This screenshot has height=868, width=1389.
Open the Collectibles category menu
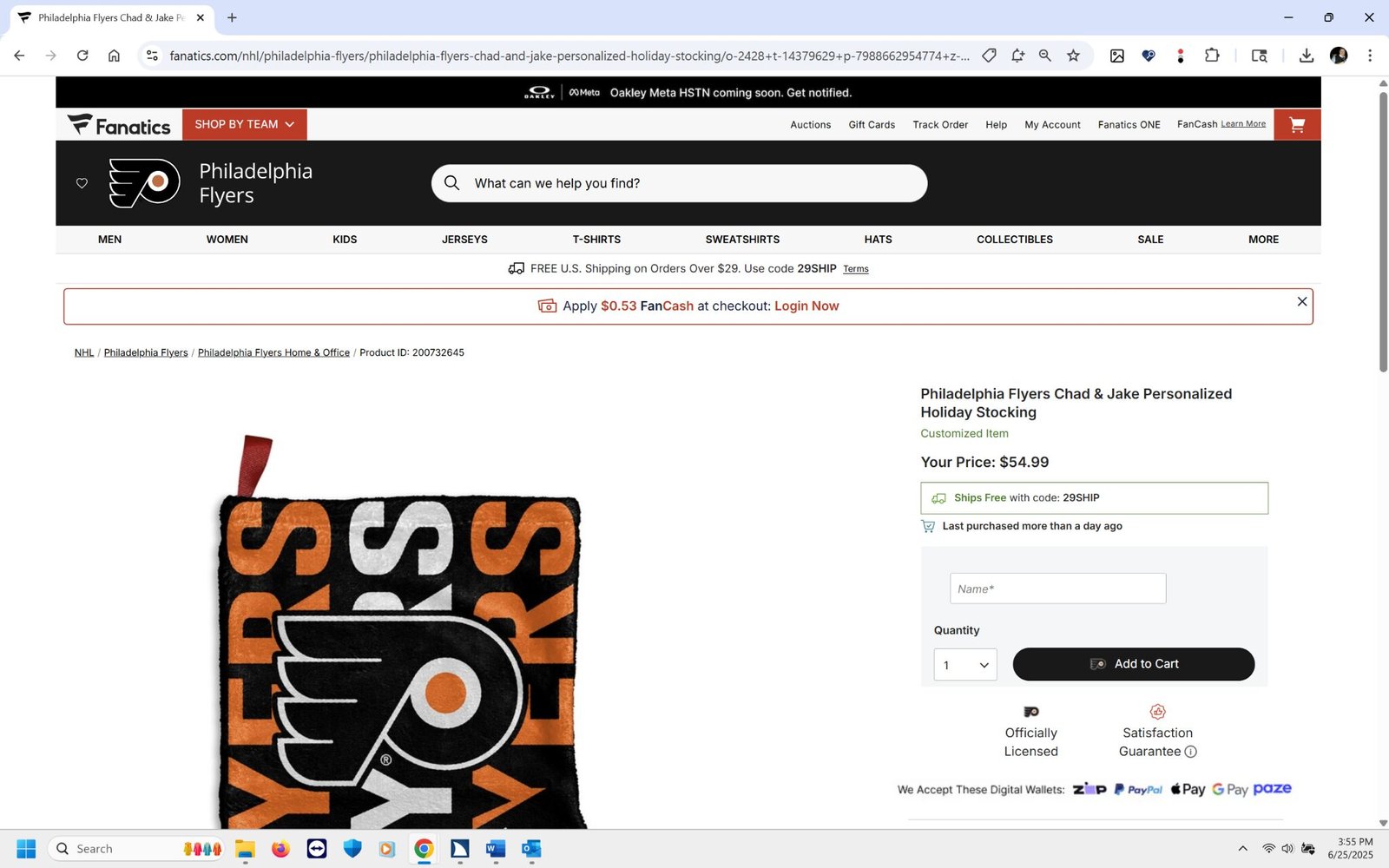(x=1015, y=240)
